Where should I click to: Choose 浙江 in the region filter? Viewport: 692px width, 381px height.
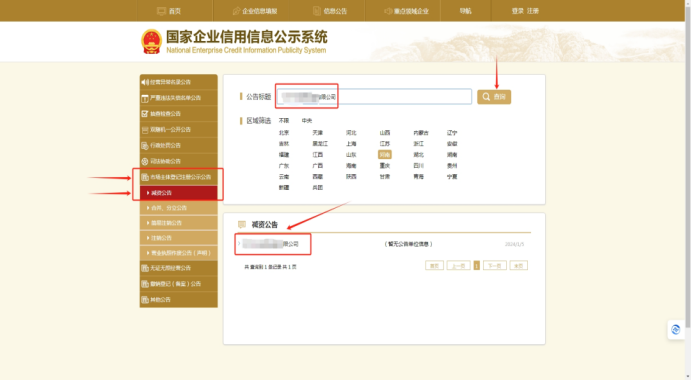pos(418,144)
